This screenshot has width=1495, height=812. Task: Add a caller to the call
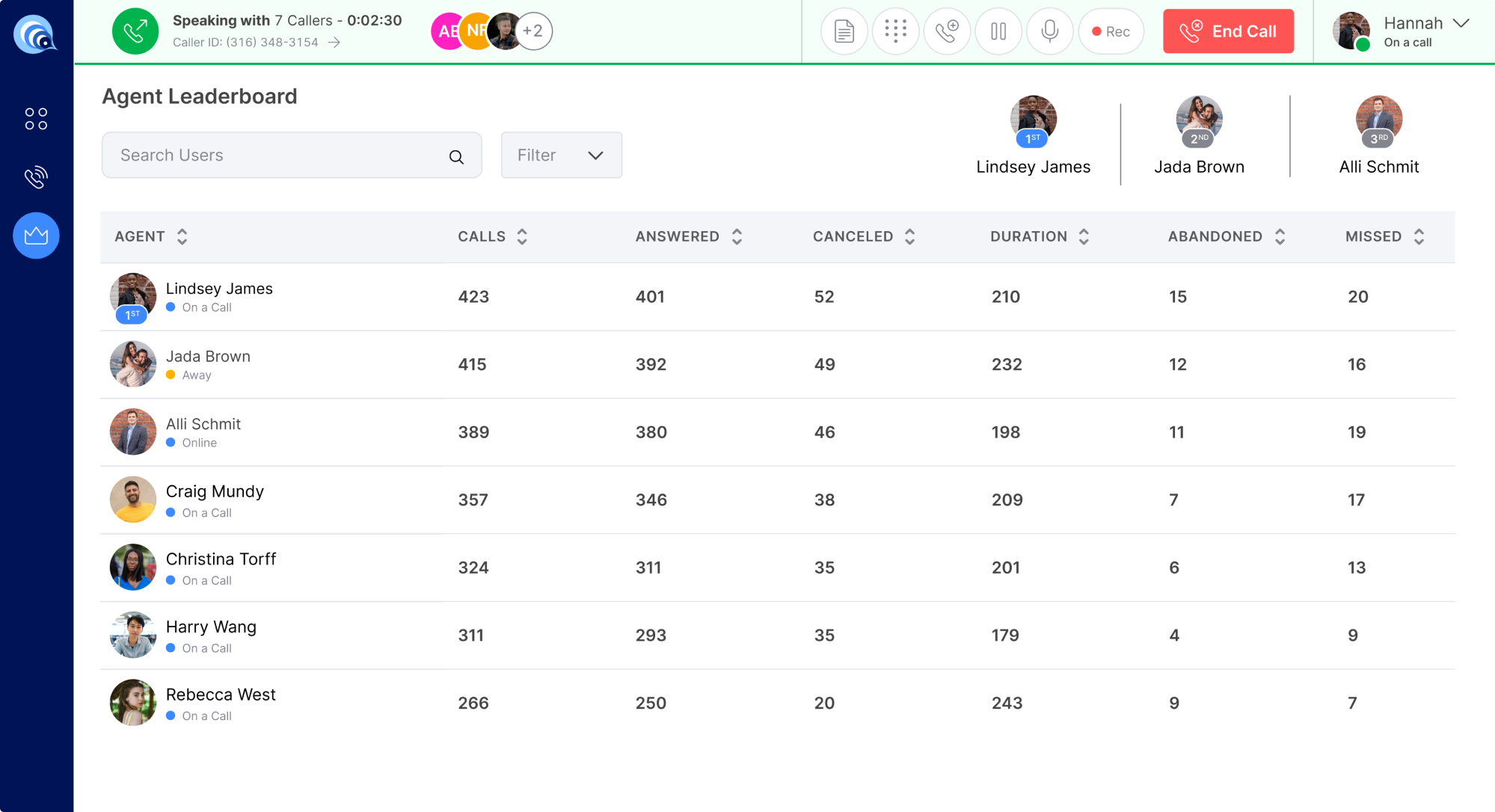[947, 31]
